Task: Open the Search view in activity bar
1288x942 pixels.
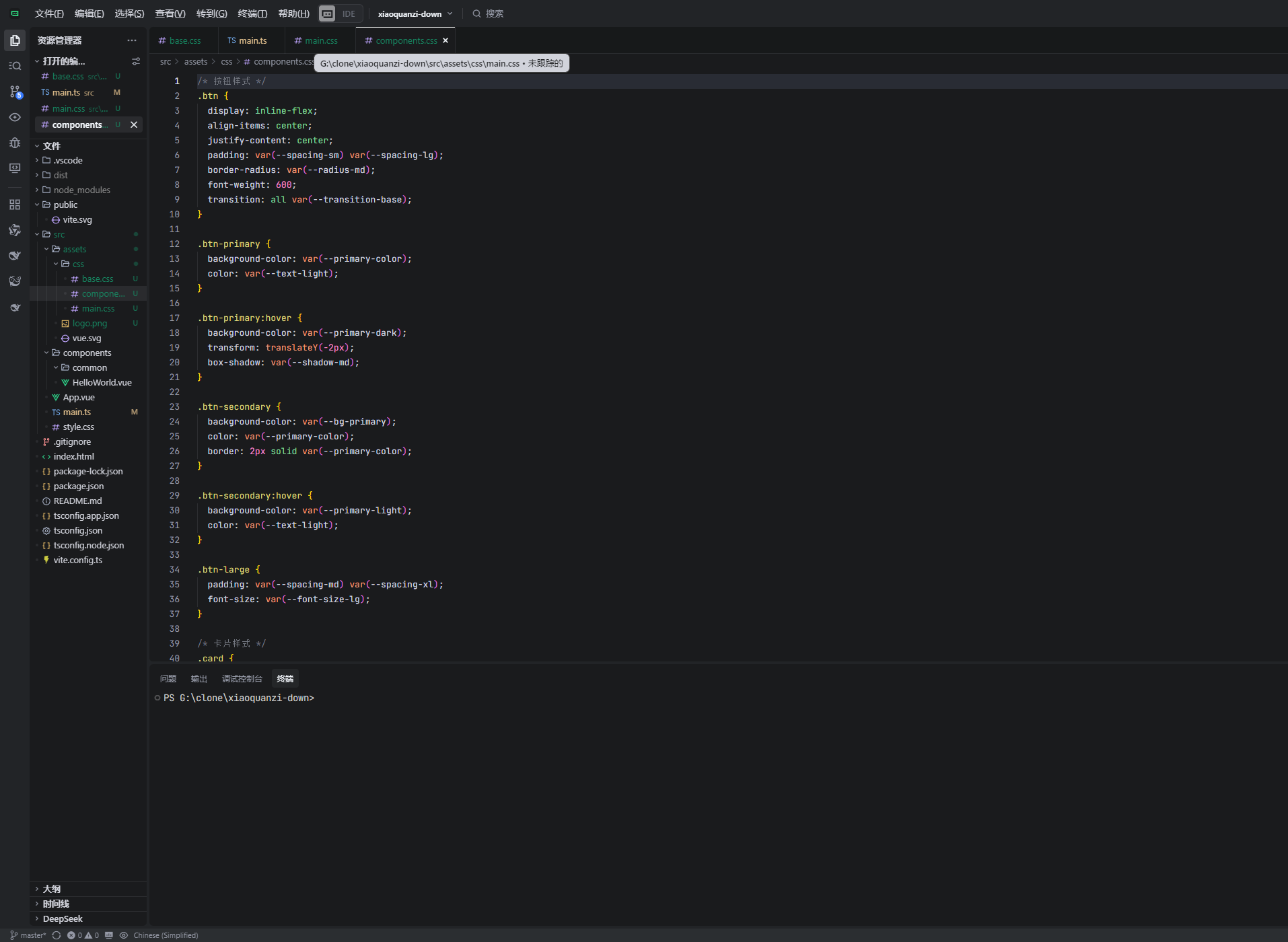Action: (15, 66)
